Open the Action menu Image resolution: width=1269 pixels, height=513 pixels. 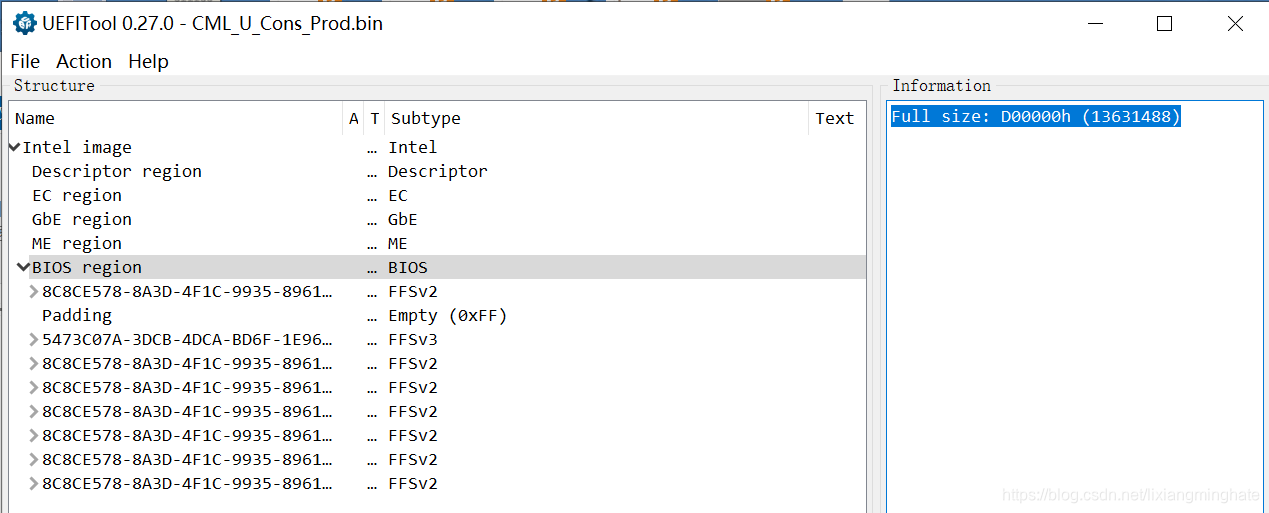pos(84,61)
